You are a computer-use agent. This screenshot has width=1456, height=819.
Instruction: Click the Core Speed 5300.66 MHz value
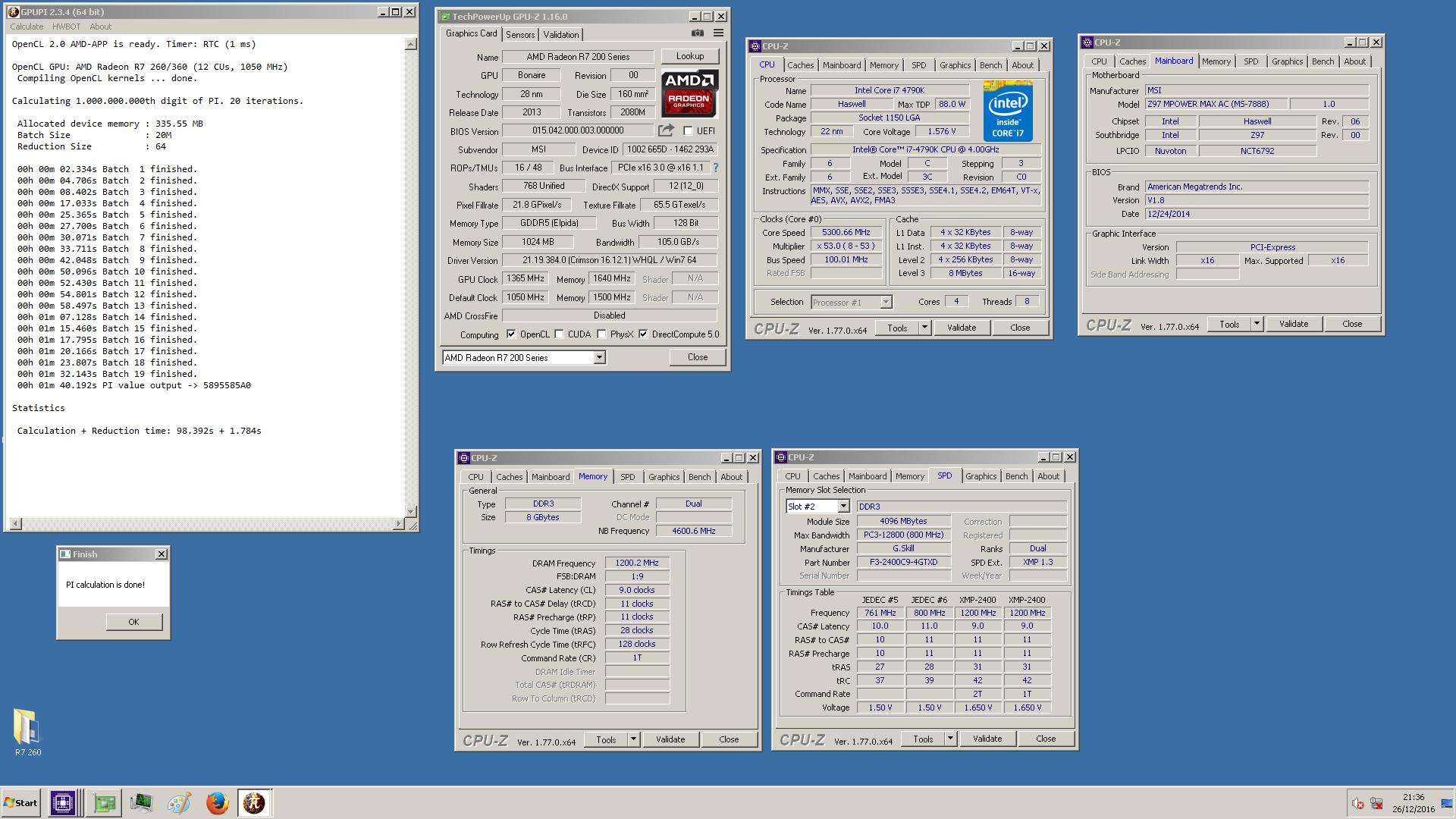[x=846, y=233]
